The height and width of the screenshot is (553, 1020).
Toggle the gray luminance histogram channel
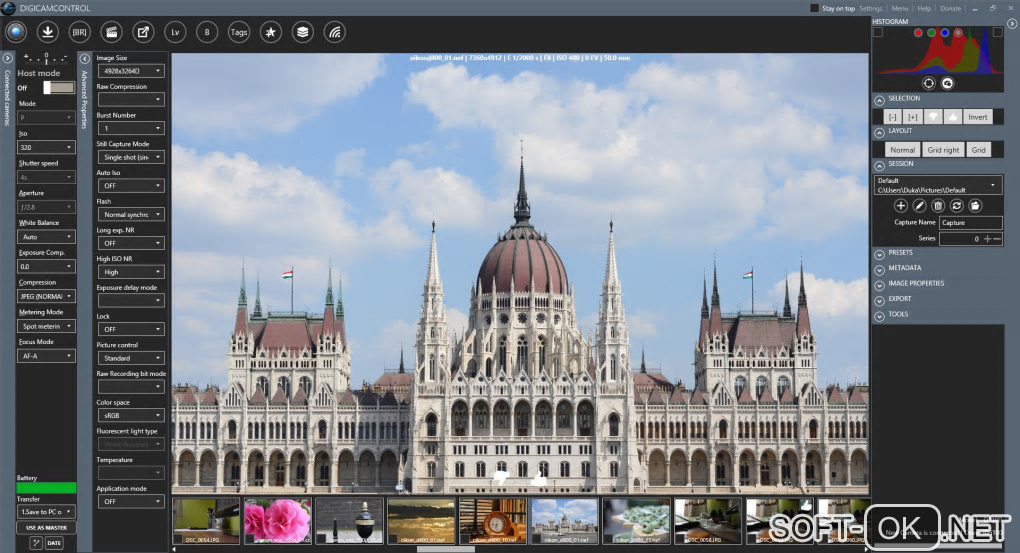tap(958, 33)
